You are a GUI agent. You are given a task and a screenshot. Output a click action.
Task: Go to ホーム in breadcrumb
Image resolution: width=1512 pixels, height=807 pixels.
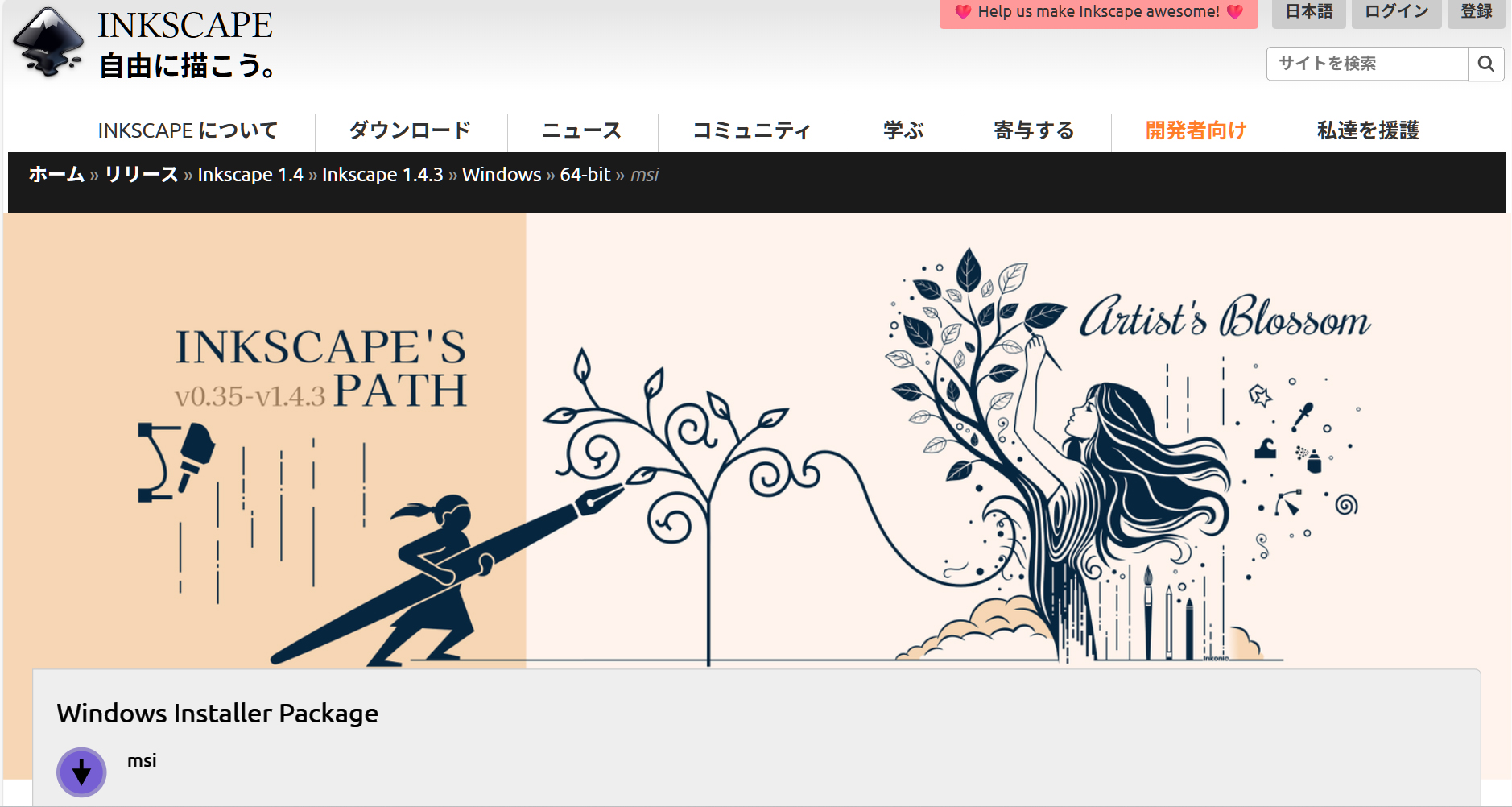(56, 175)
